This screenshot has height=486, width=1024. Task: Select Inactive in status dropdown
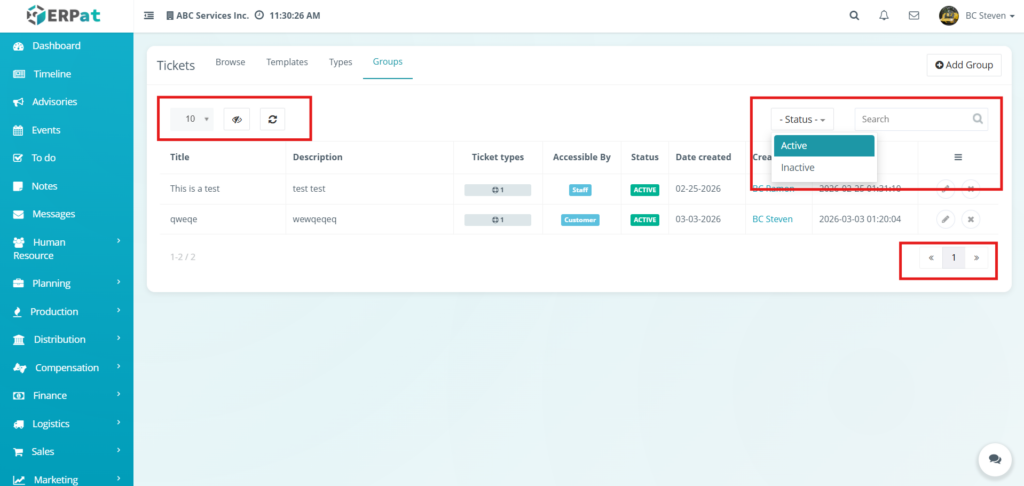798,168
